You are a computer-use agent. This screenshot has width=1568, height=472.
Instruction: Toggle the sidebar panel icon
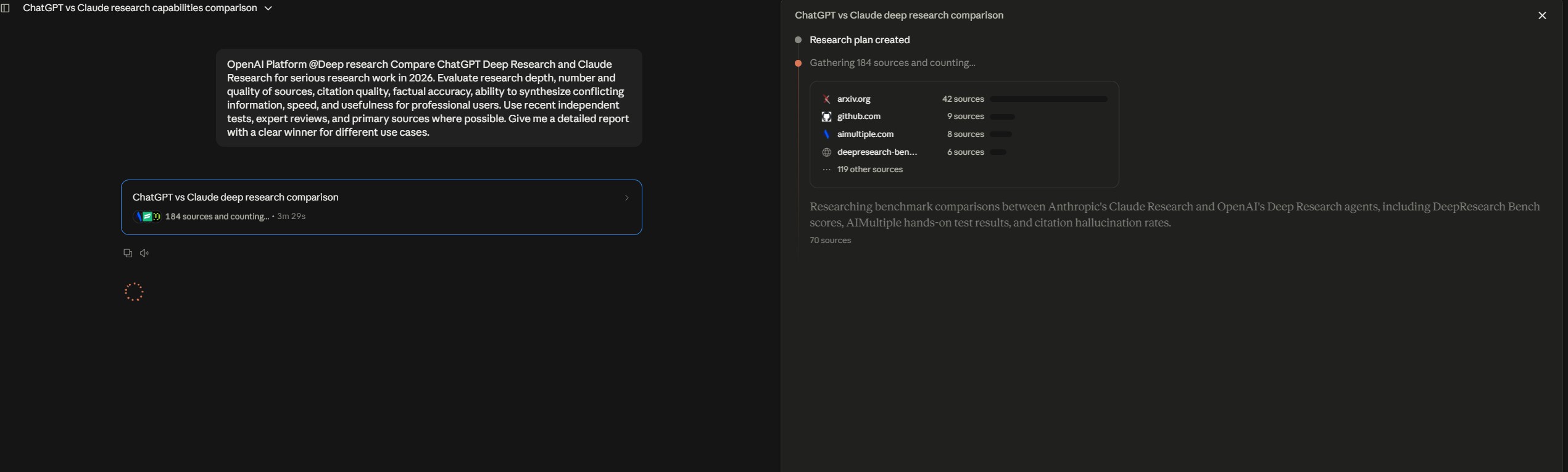click(6, 8)
